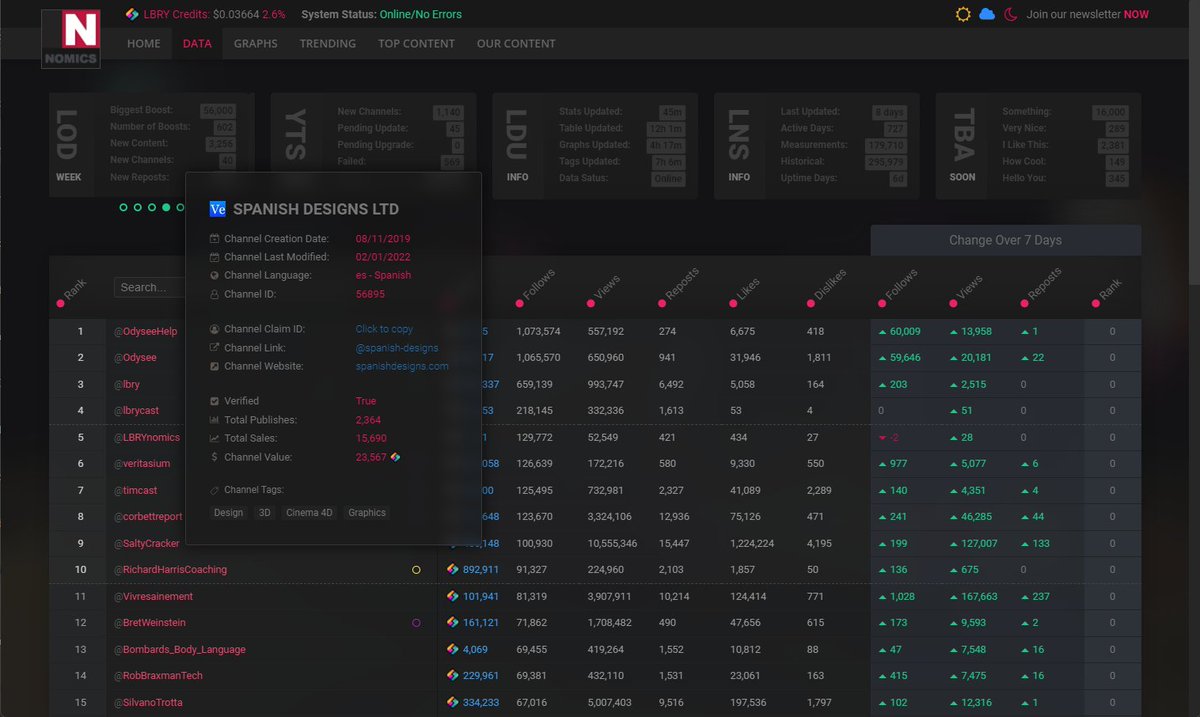Screen dimensions: 1200x717
Task: Click the 3D channel tag
Action: coord(264,512)
